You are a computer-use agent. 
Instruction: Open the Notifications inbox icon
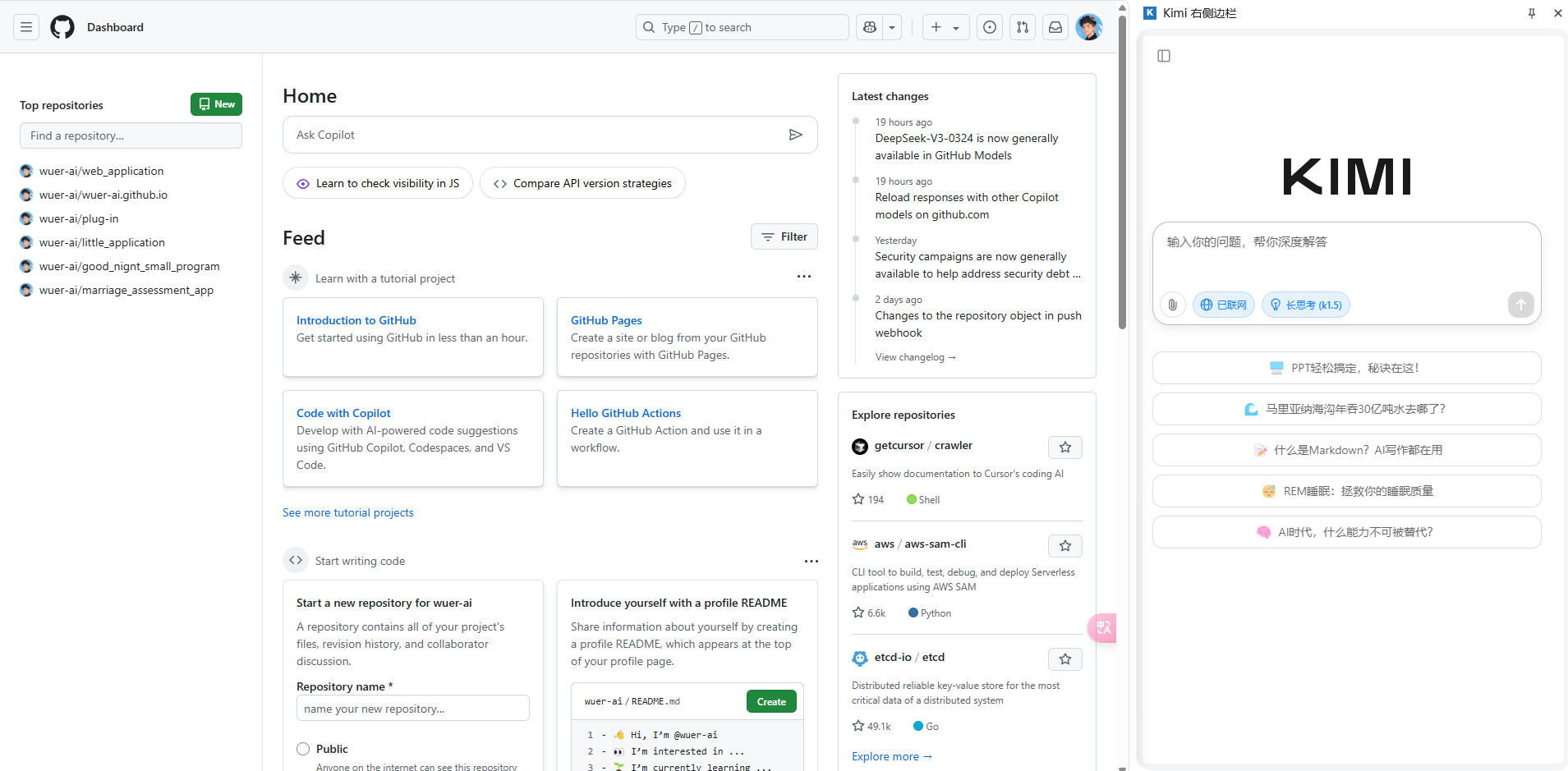coord(1055,27)
